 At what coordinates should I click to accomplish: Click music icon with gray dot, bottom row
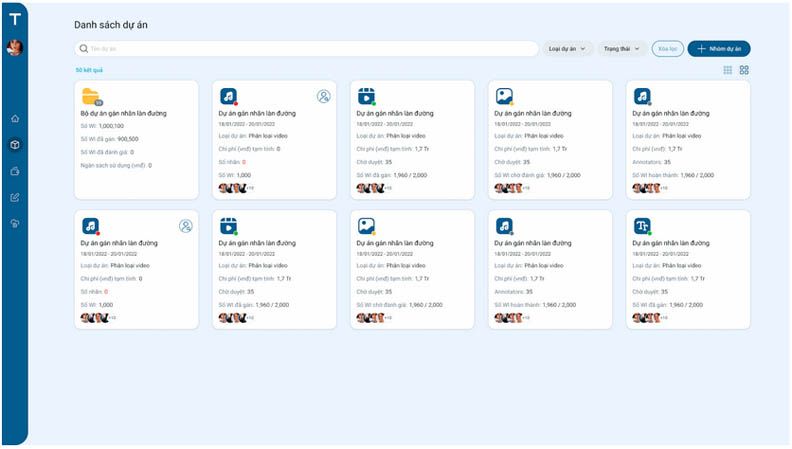[x=505, y=226]
